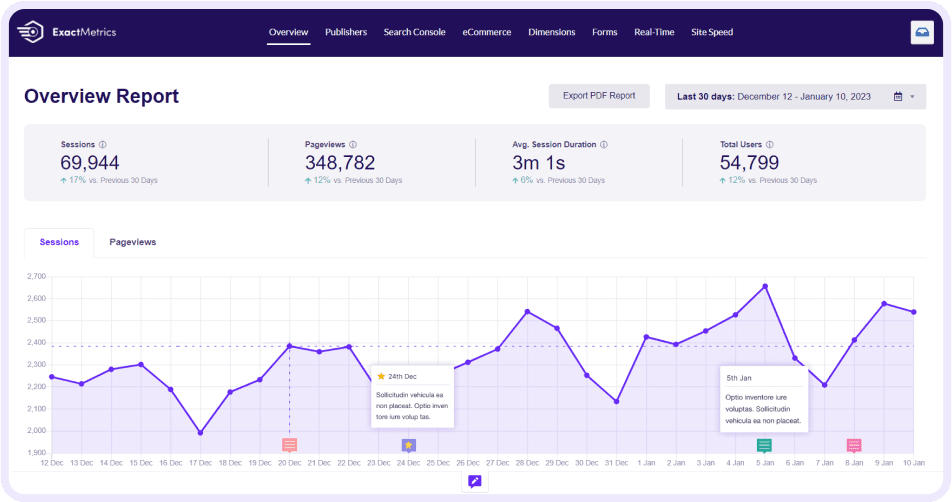Viewport: 952px width, 502px height.
Task: Go to the Search Console report
Action: tap(414, 32)
